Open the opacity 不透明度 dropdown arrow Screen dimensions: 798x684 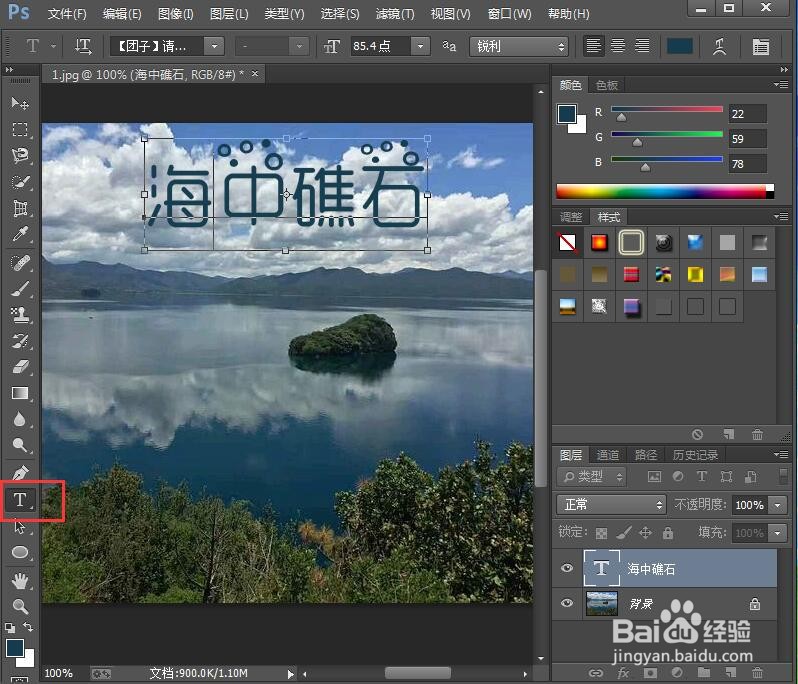click(777, 505)
